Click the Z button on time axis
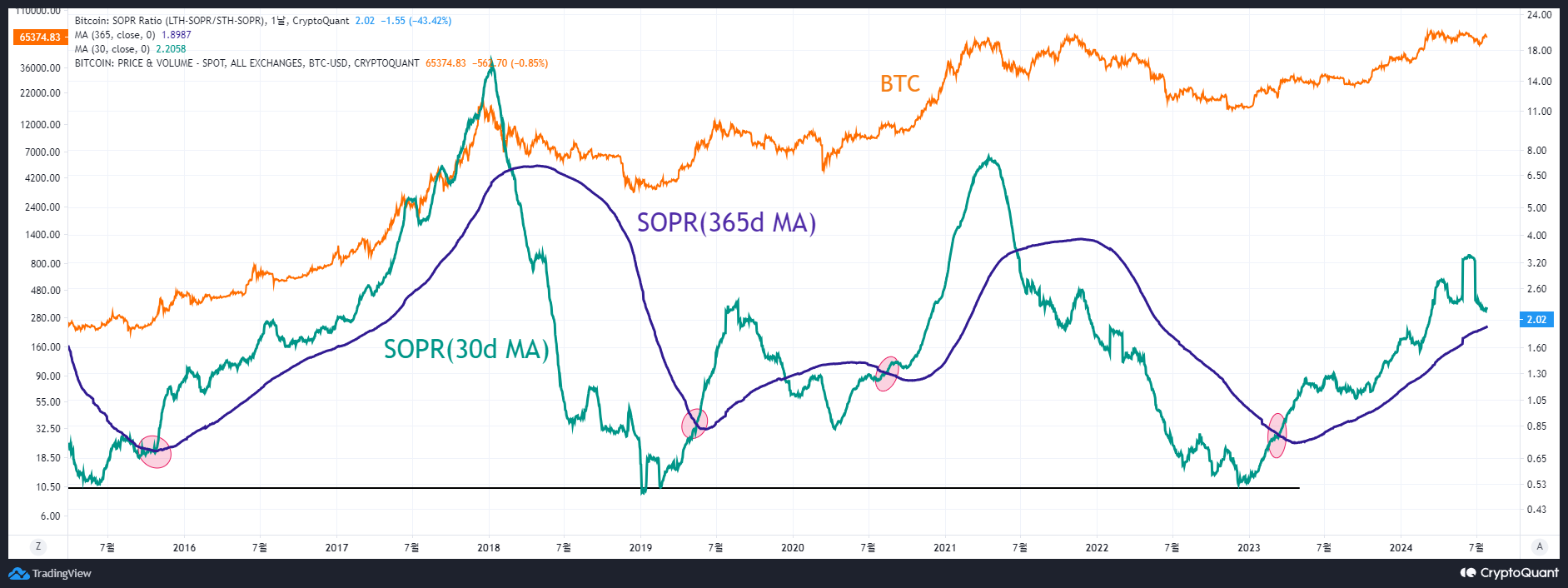The width and height of the screenshot is (1568, 588). click(37, 546)
